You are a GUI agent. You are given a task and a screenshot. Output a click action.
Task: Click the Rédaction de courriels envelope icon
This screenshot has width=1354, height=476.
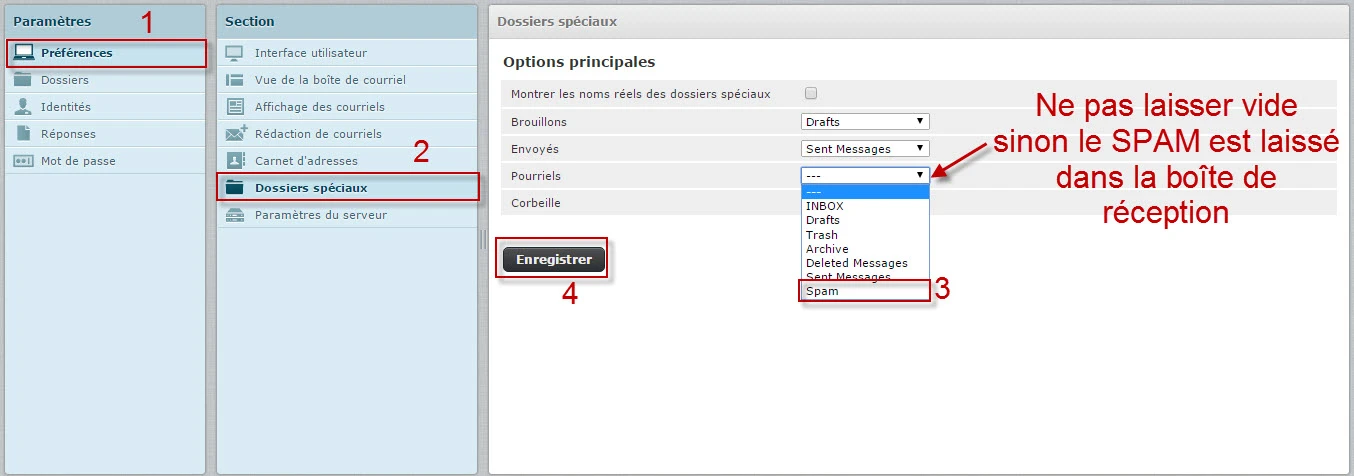tap(236, 134)
